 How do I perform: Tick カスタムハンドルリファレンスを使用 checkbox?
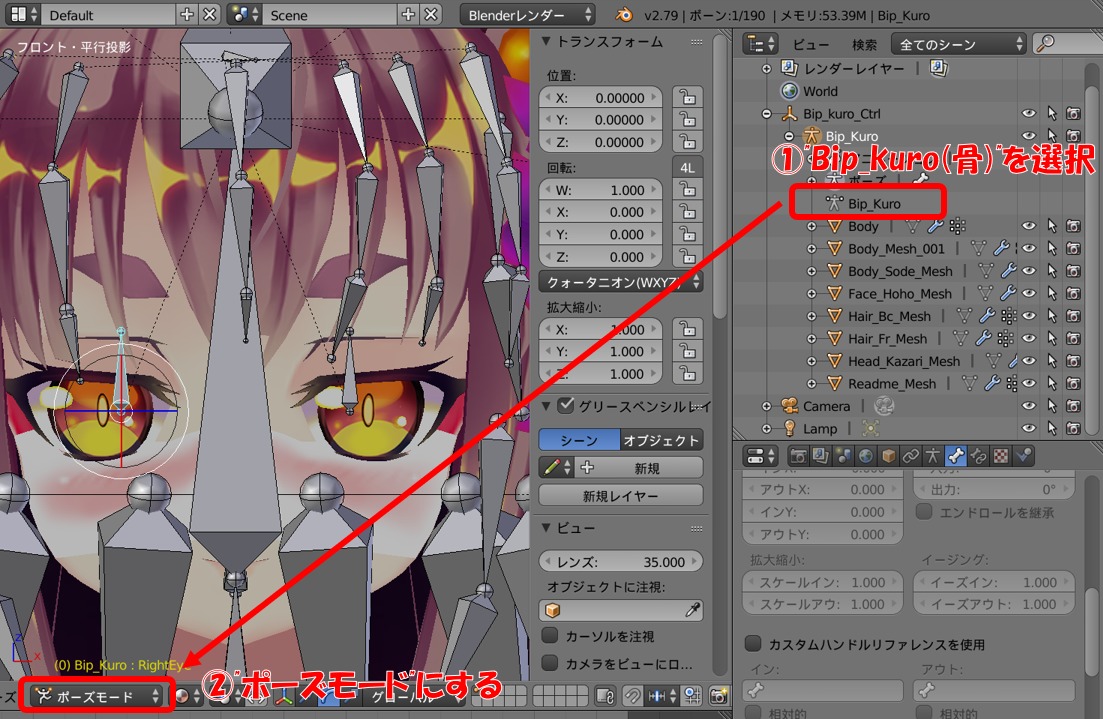click(755, 644)
